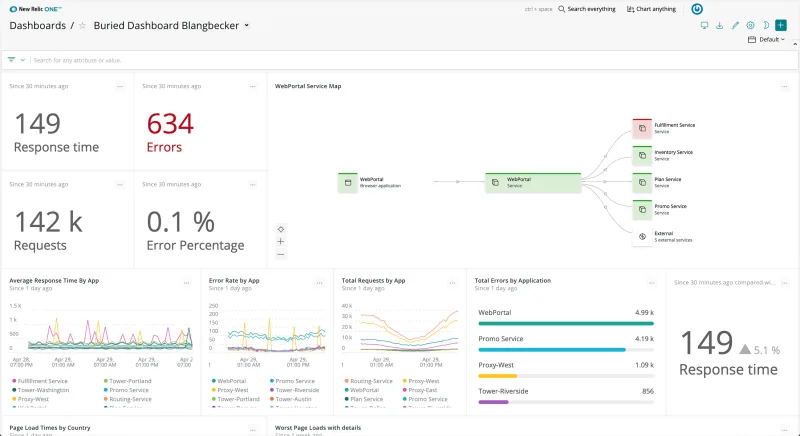Select the Plan Service map node
The image size is (800, 436).
(x=642, y=183)
